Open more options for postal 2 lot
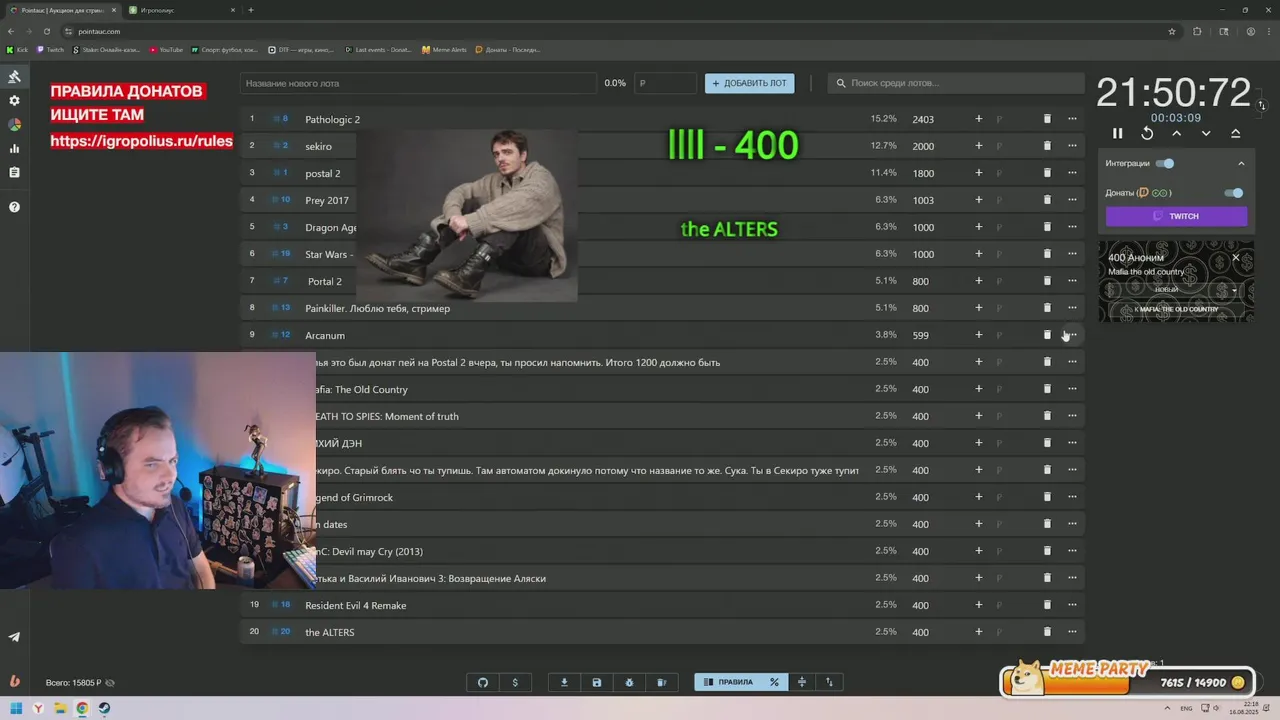Viewport: 1280px width, 720px height. (1072, 173)
